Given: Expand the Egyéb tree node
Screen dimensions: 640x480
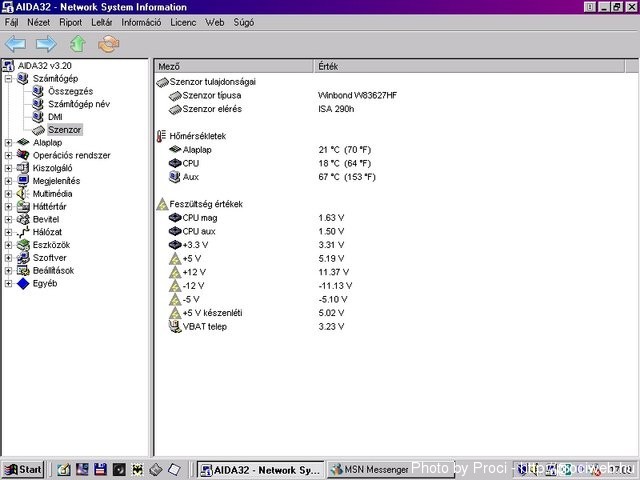Looking at the screenshot, I should tap(8, 283).
